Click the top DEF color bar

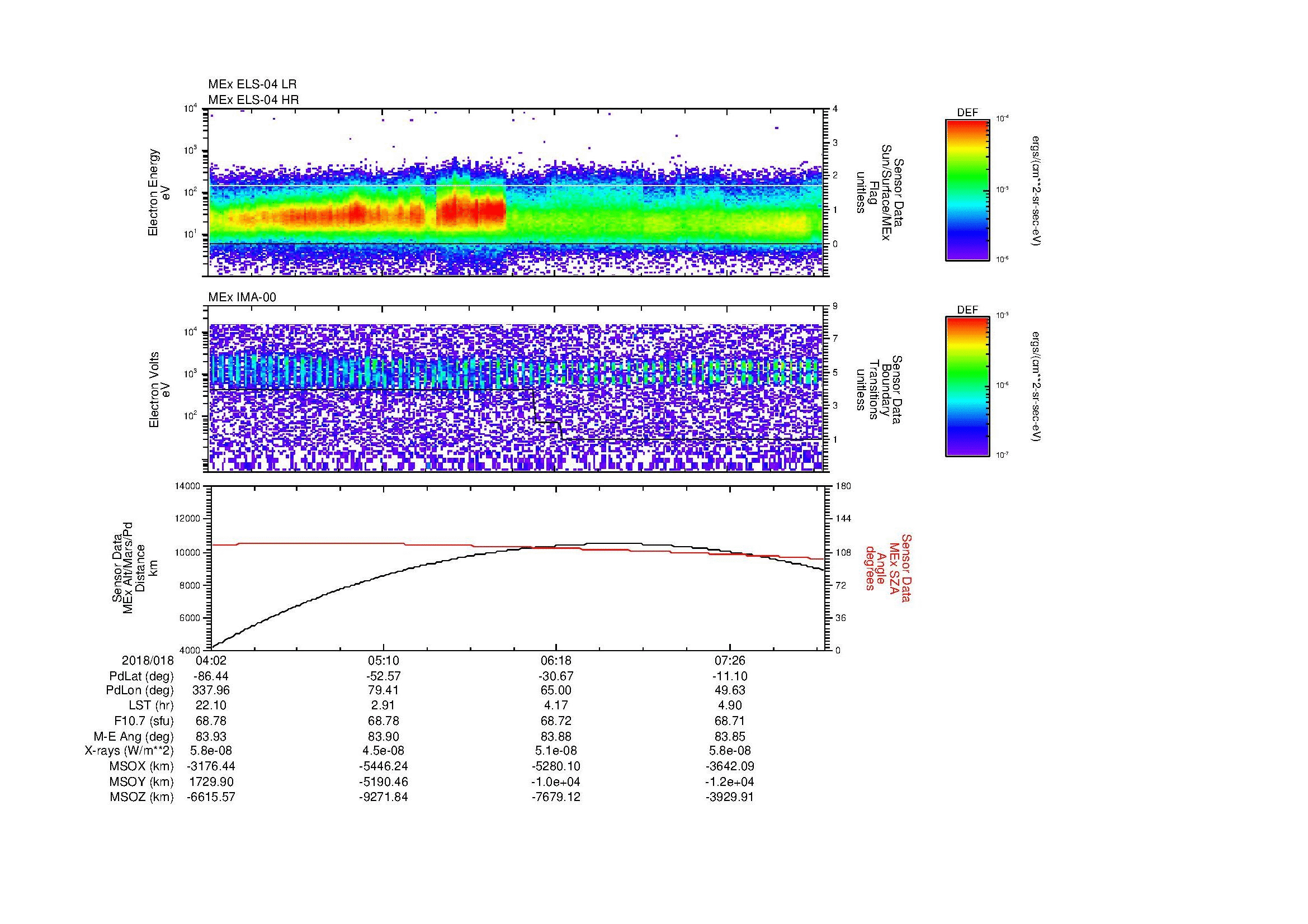[967, 189]
